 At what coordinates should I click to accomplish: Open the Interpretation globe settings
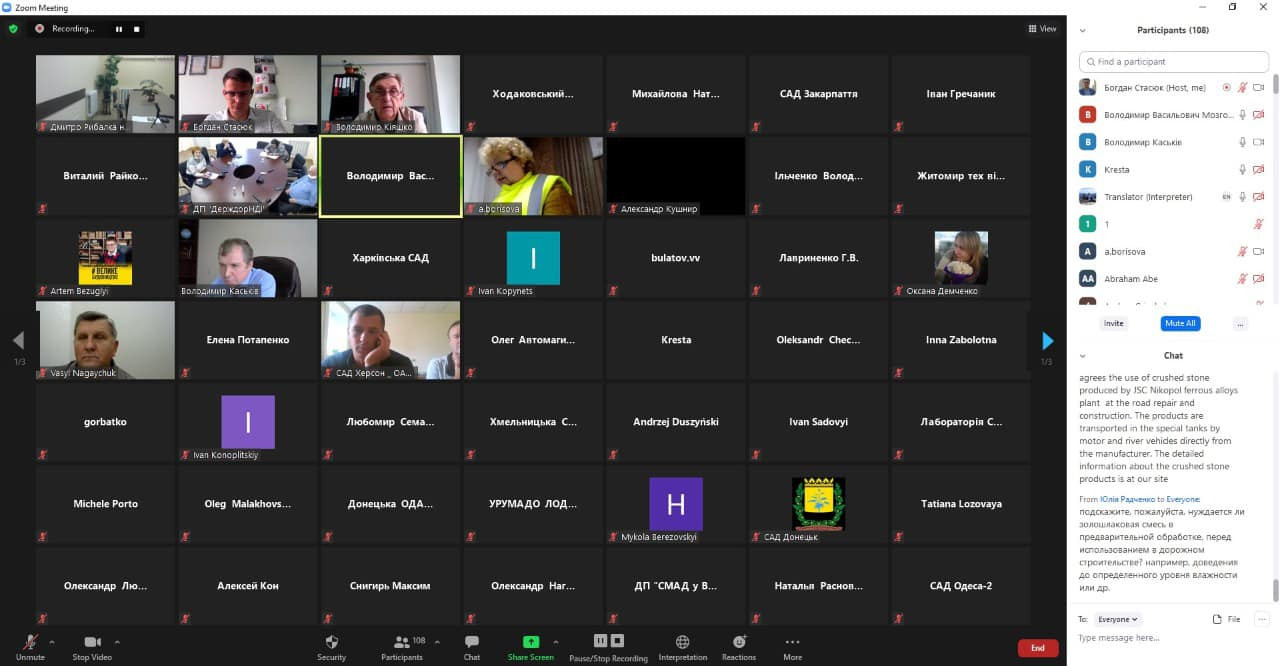(x=682, y=642)
